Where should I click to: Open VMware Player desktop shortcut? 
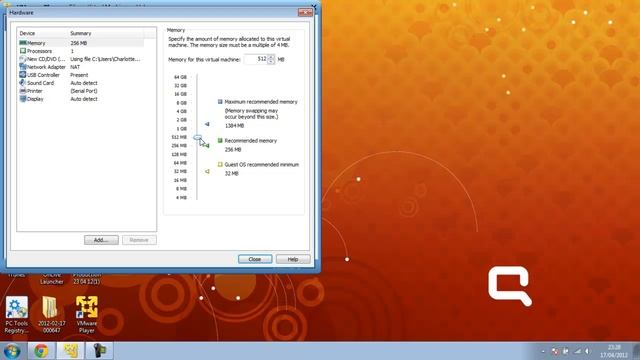pyautogui.click(x=87, y=314)
